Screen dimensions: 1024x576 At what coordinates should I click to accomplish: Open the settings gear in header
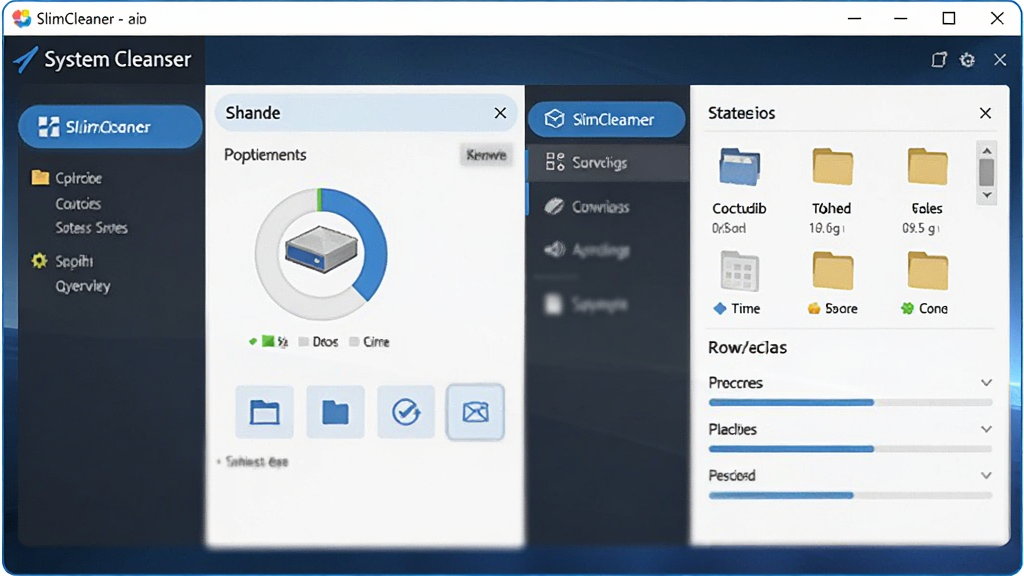pos(967,60)
